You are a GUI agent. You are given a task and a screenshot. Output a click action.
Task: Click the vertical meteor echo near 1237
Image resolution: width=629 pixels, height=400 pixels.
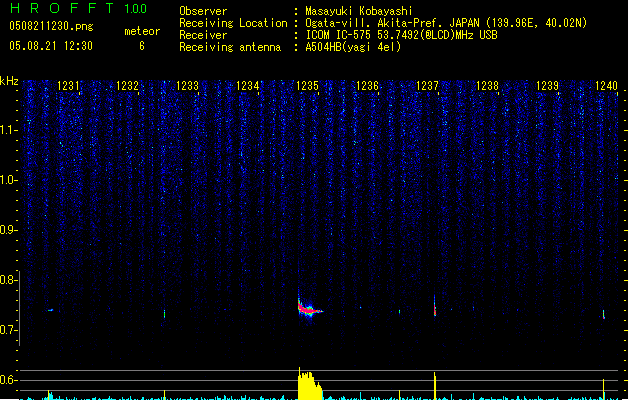[435, 307]
